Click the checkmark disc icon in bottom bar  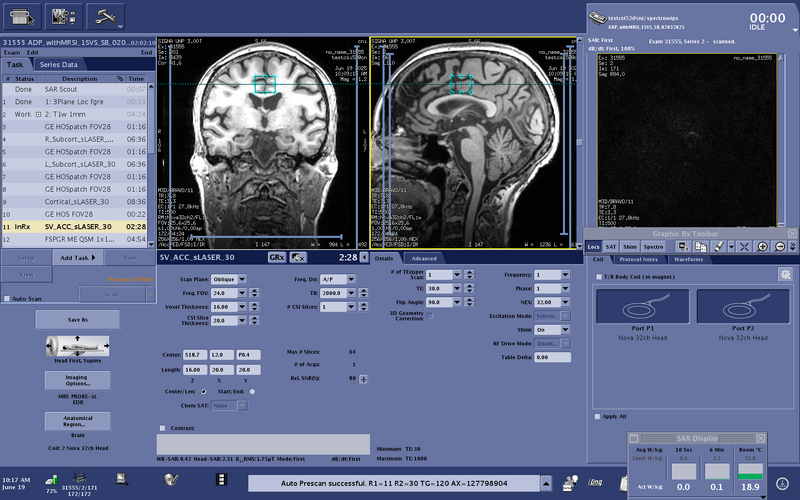click(171, 480)
